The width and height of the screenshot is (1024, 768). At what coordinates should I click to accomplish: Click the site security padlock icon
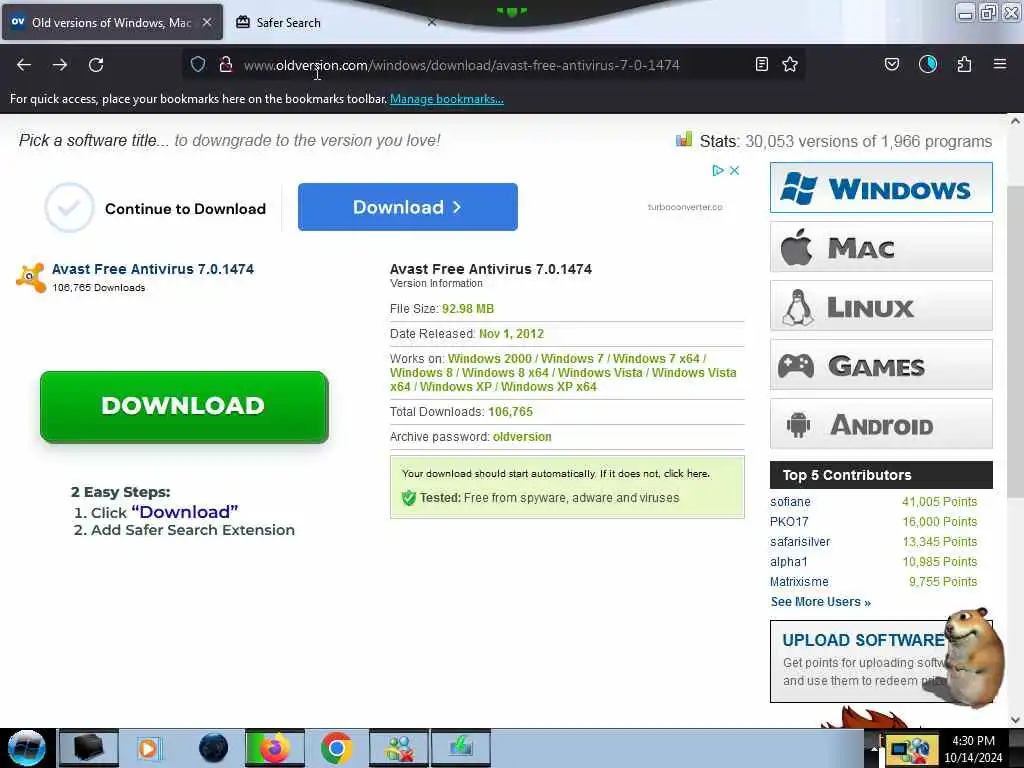pos(226,64)
